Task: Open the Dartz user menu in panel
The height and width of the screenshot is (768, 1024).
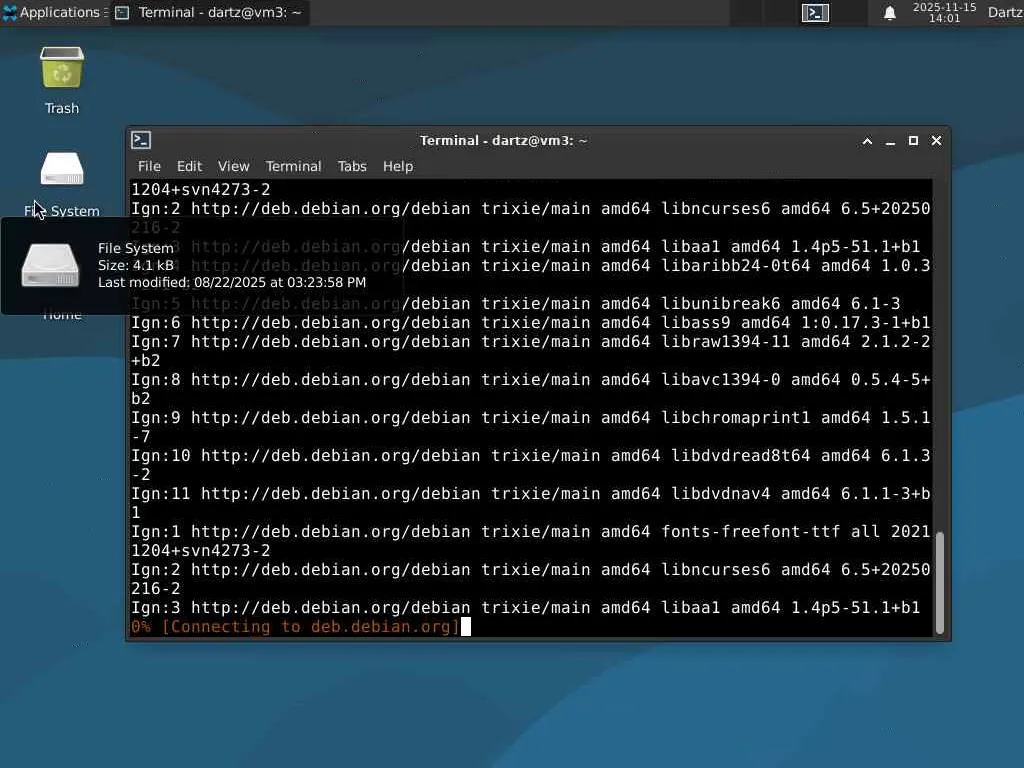Action: click(x=1005, y=12)
